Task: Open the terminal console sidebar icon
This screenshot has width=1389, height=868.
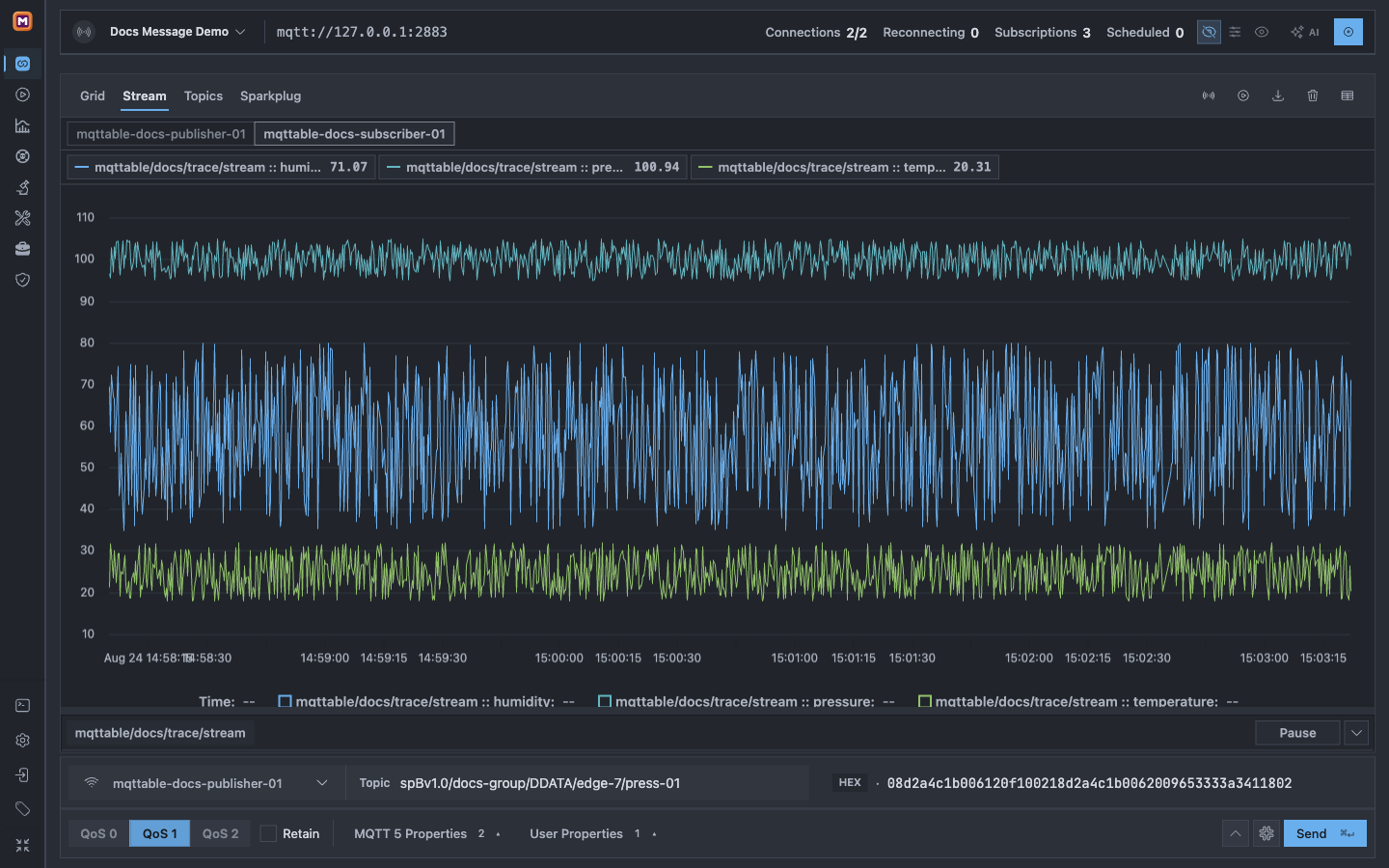Action: 22,706
